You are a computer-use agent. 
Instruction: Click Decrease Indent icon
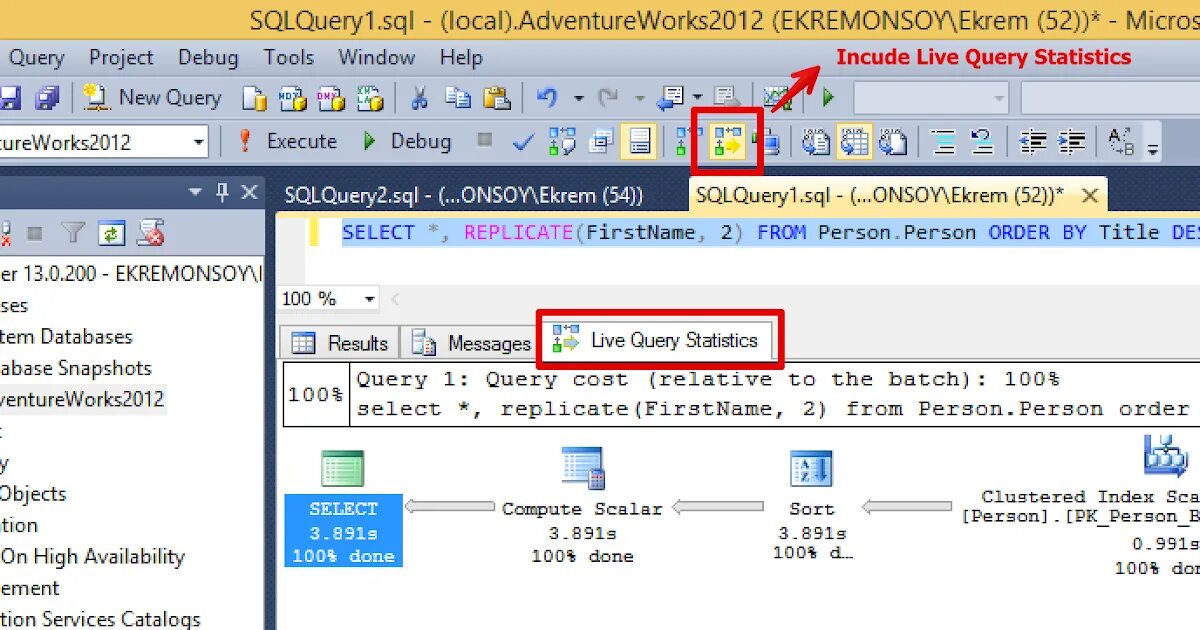pyautogui.click(x=1033, y=142)
